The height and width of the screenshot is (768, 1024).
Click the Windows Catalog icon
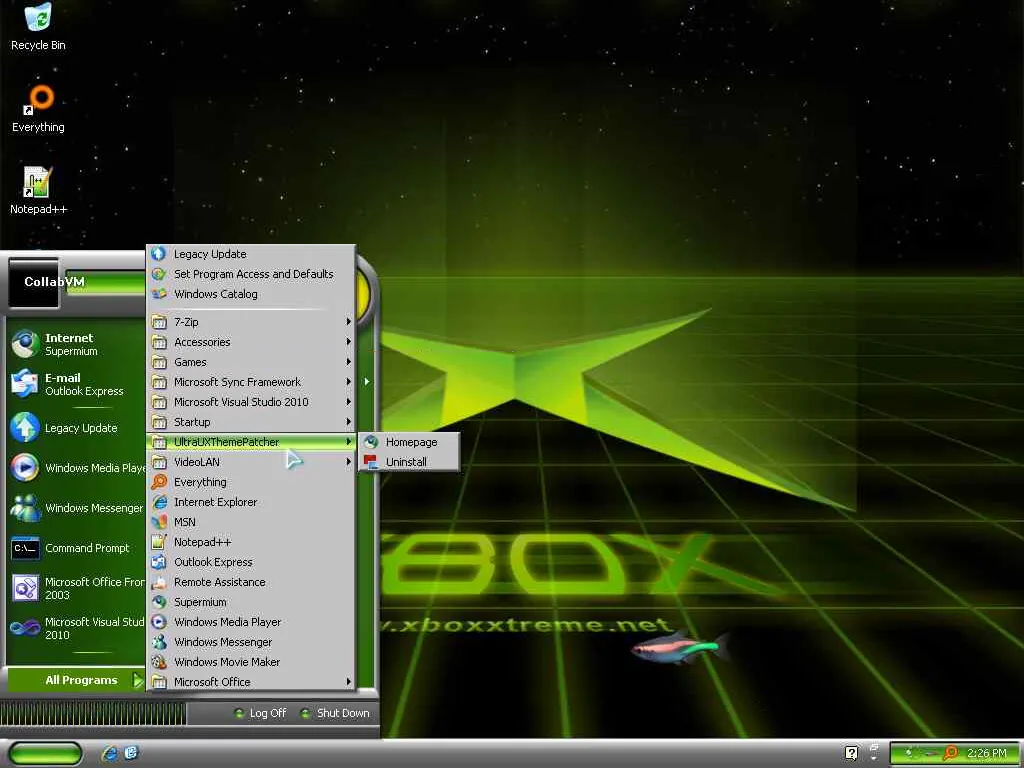[x=159, y=294]
